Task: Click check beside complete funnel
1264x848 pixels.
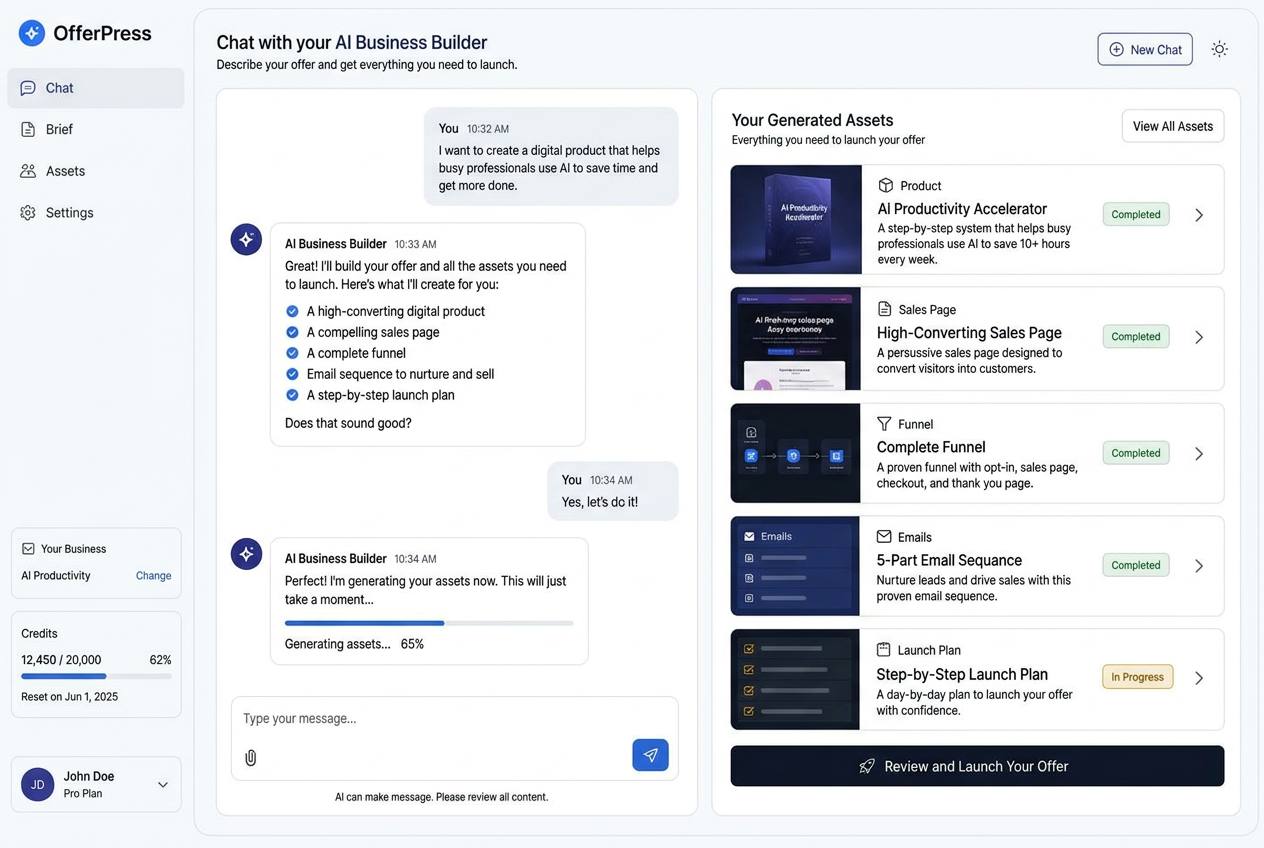Action: pyautogui.click(x=292, y=353)
